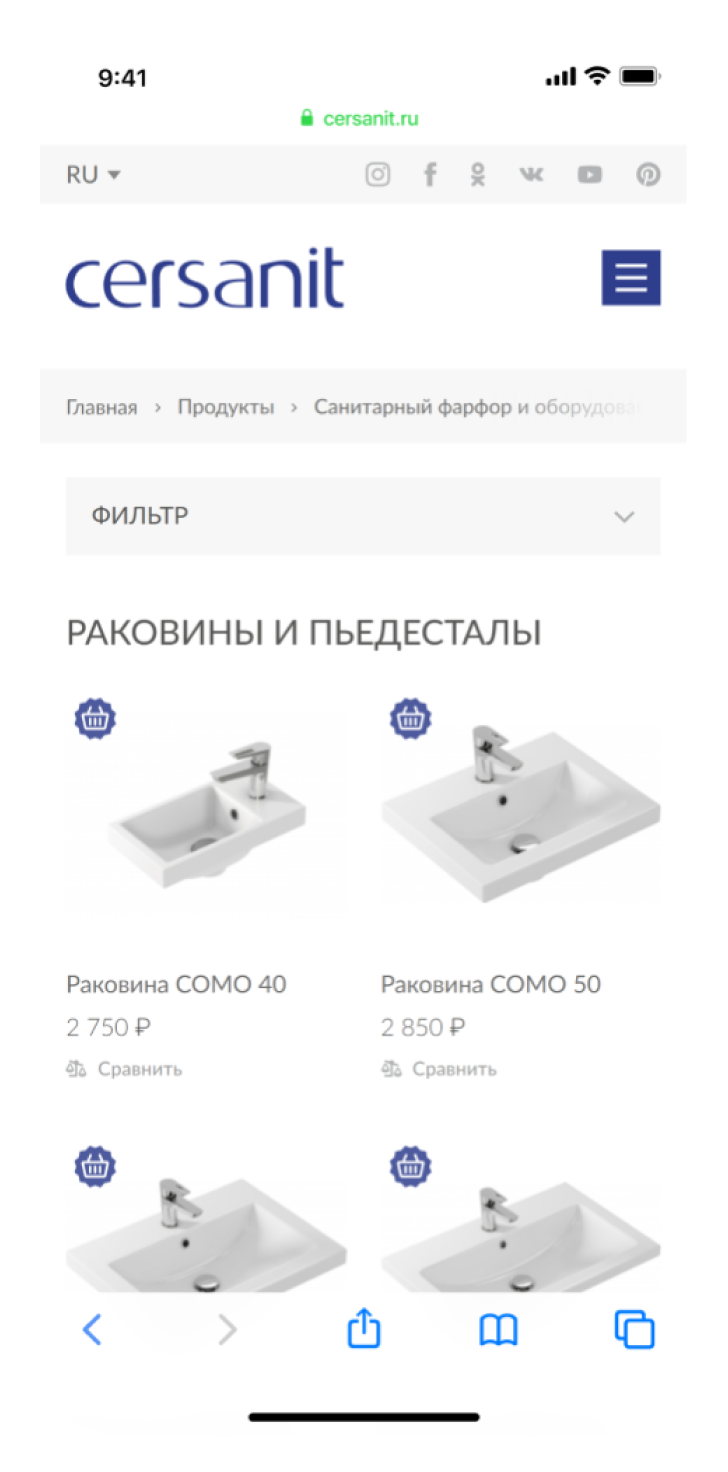The image size is (728, 1472).
Task: Open the Раковина COMO 40 product title
Action: coord(176,984)
